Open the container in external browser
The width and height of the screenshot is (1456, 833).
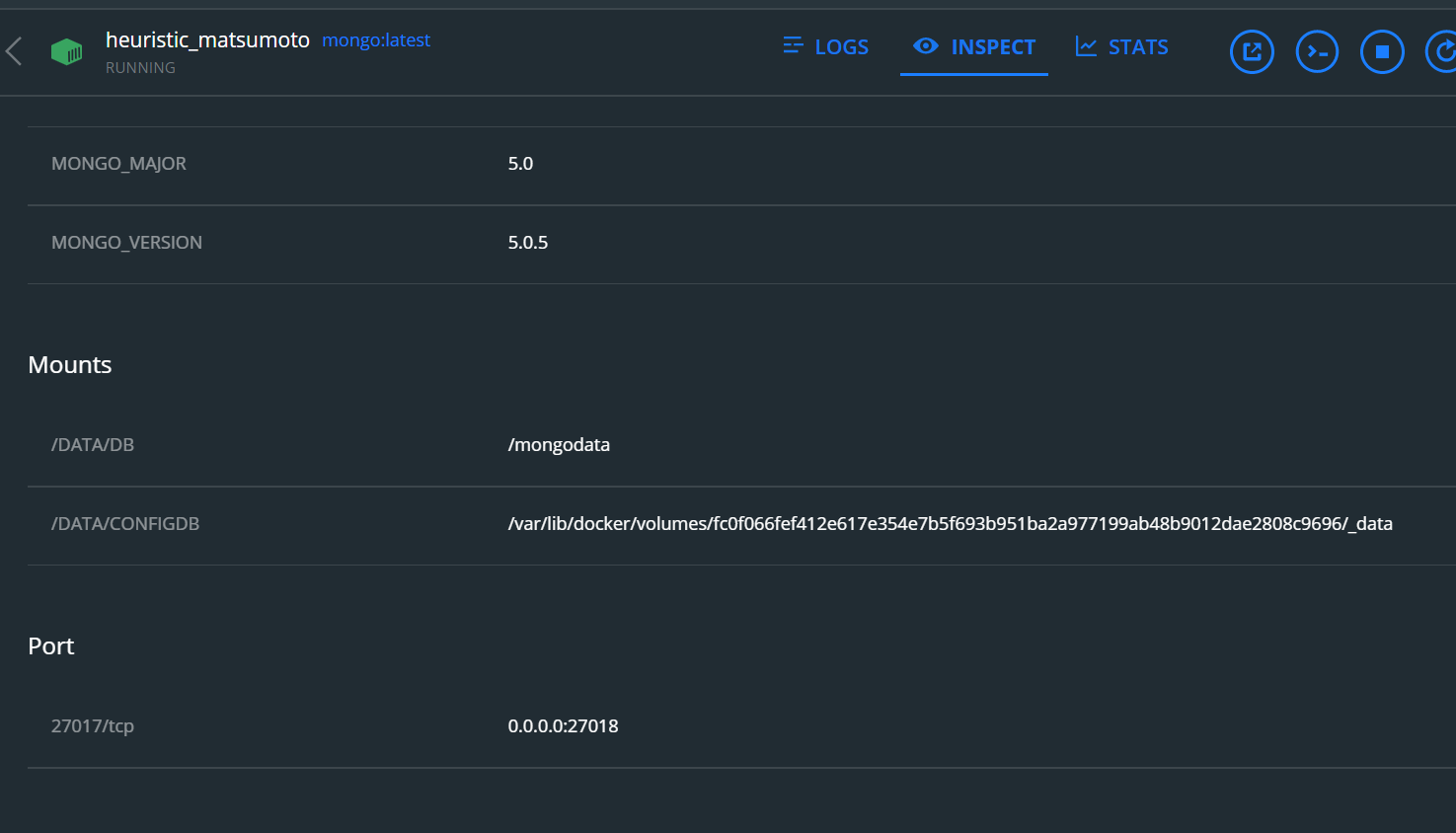(1252, 51)
